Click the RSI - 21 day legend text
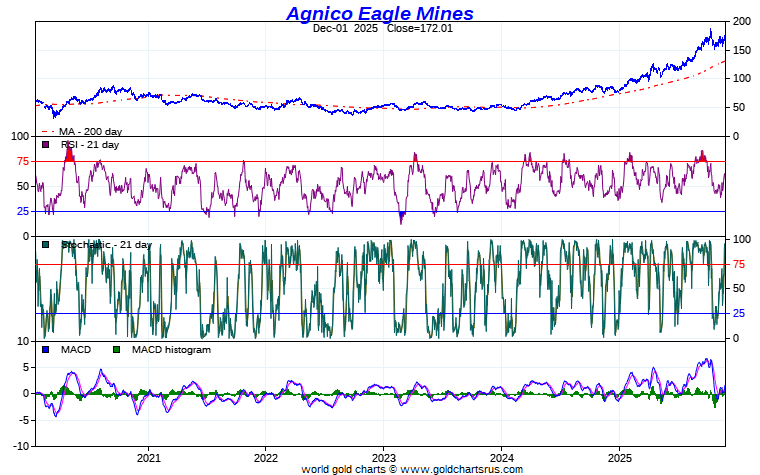The width and height of the screenshot is (760, 475). [90, 144]
